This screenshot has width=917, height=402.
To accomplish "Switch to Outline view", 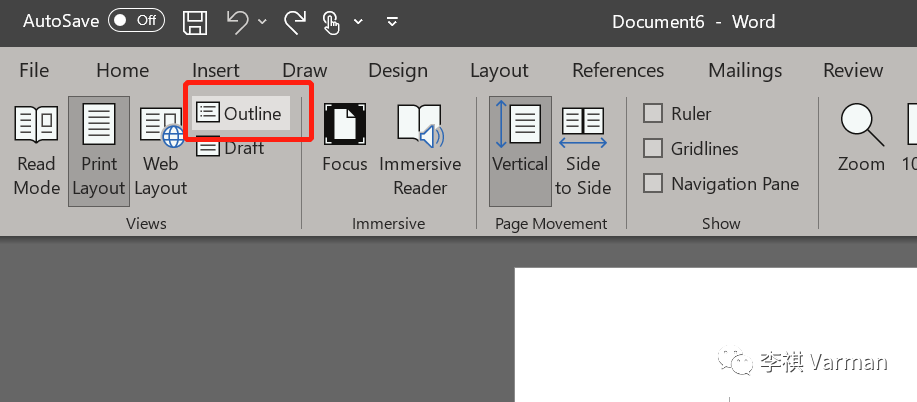I will pos(241,113).
